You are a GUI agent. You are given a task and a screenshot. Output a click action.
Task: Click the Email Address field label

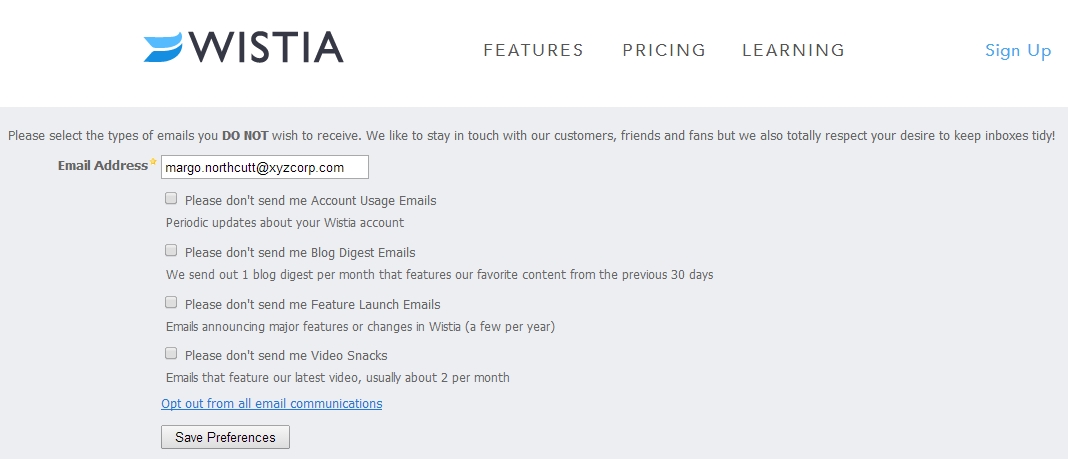pyautogui.click(x=103, y=165)
